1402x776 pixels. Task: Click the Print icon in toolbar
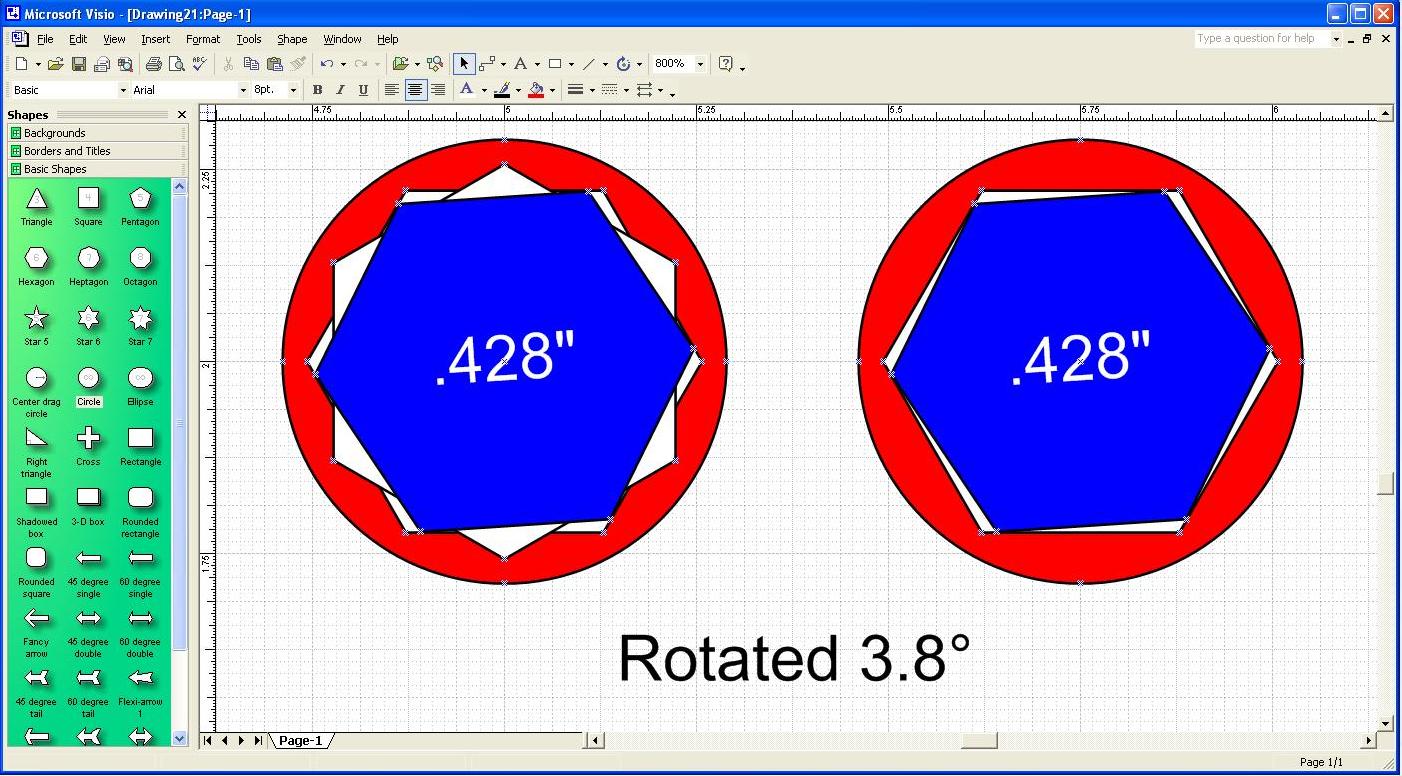tap(153, 64)
